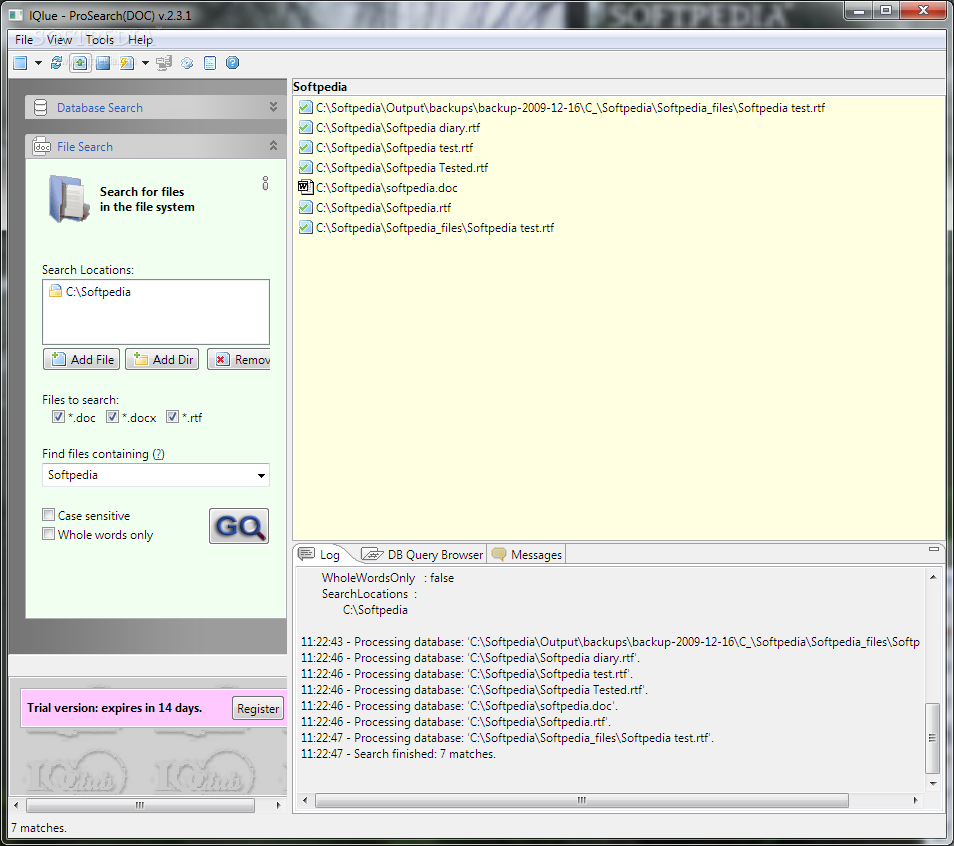Click the blue panel toolbar icon next to lightning icon

tap(103, 63)
